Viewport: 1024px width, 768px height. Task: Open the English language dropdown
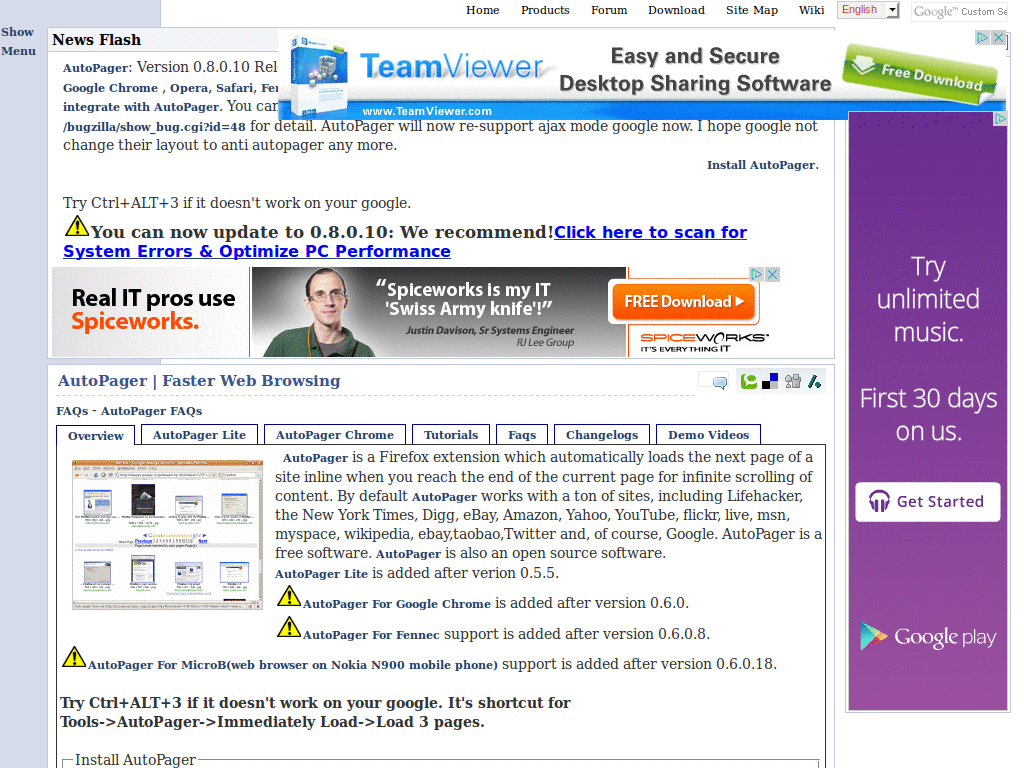click(869, 10)
